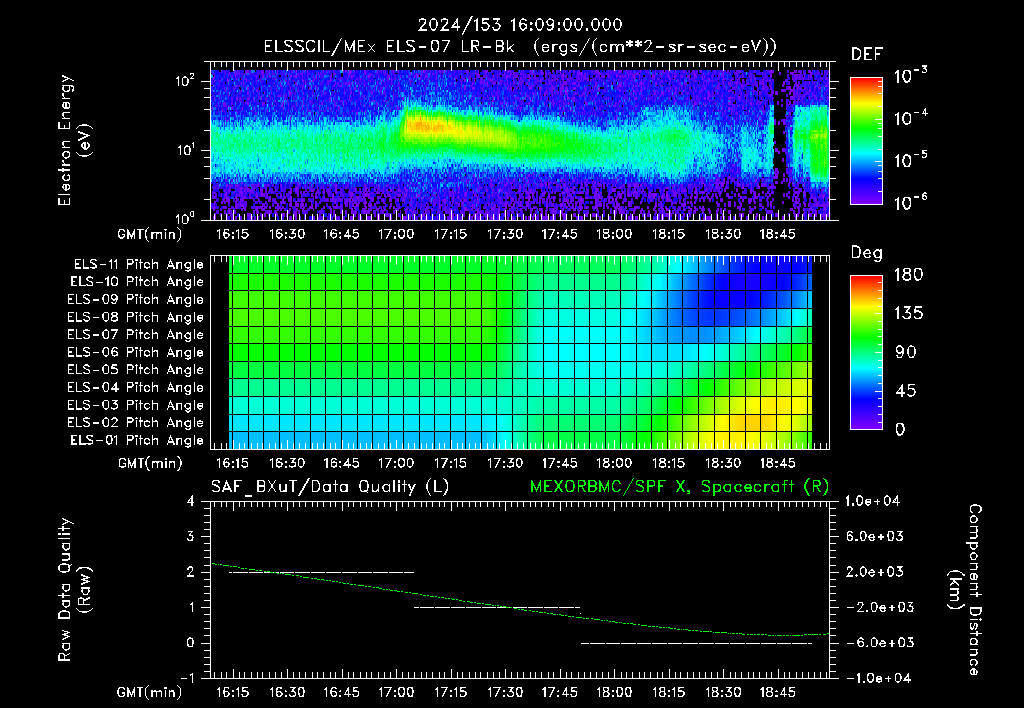Select the ELS-05 Pitch Angle row label
1024x708 pixels.
coord(136,370)
